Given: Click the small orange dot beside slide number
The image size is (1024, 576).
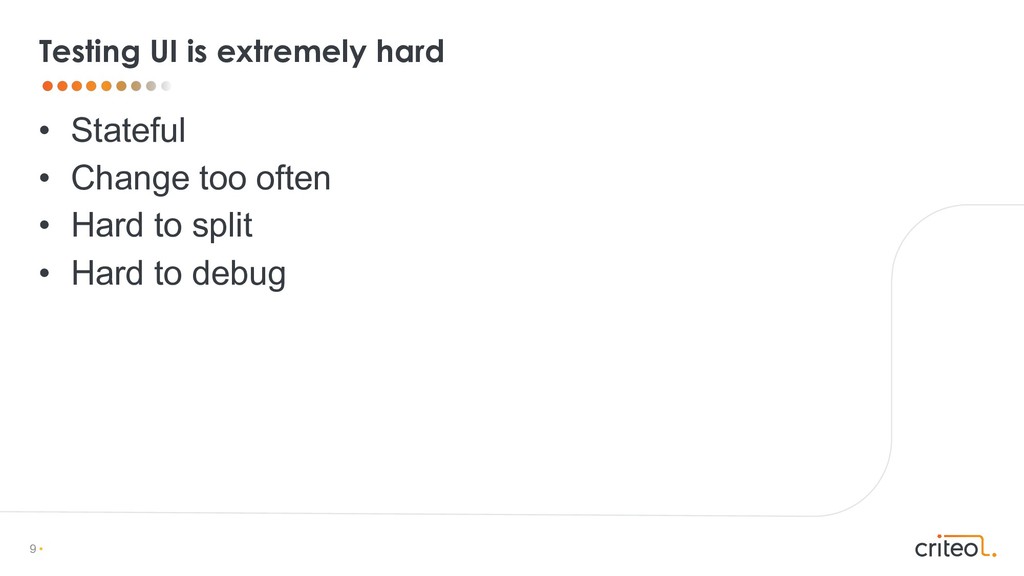Looking at the screenshot, I should [41, 549].
